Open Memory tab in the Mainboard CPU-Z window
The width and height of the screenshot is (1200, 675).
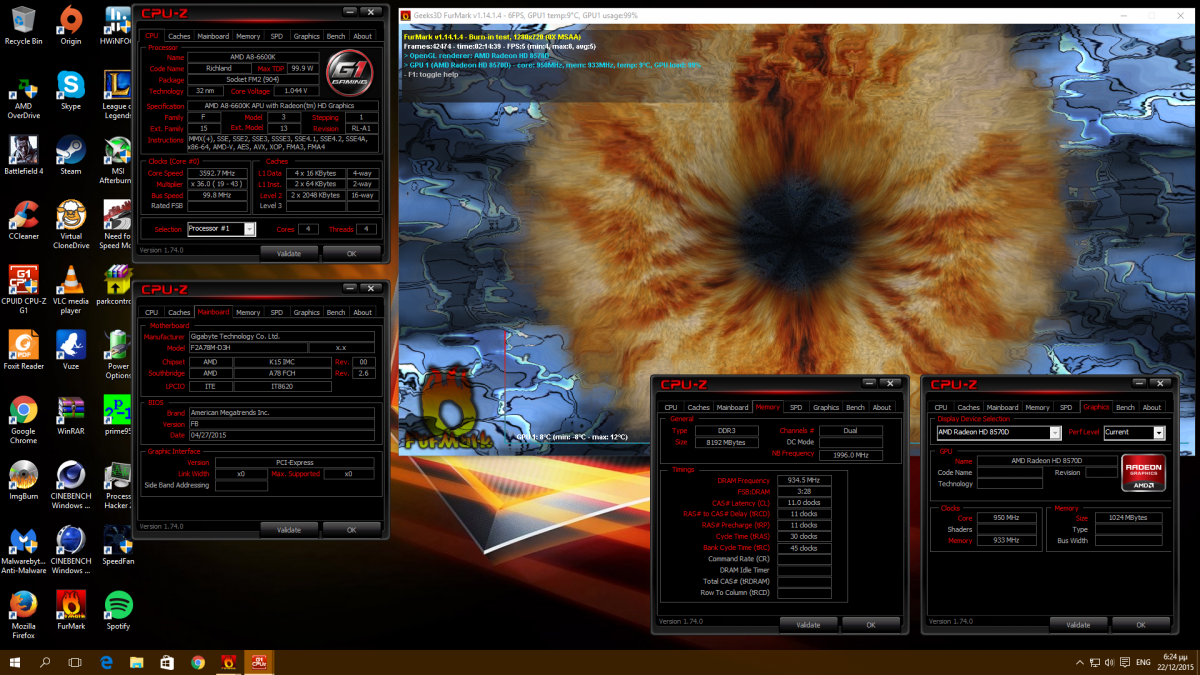[x=248, y=312]
